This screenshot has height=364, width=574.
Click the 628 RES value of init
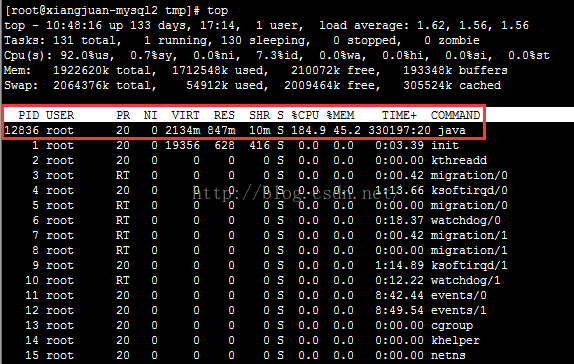click(x=224, y=145)
